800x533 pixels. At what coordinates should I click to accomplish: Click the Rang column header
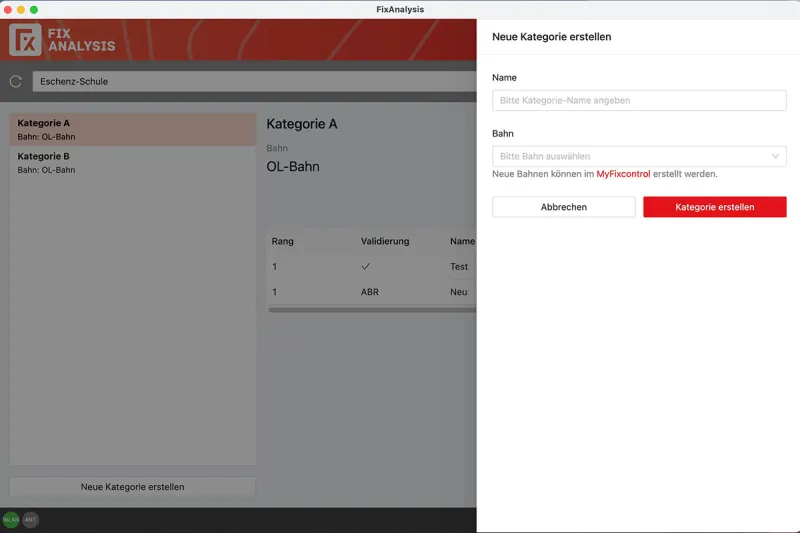[x=283, y=241]
